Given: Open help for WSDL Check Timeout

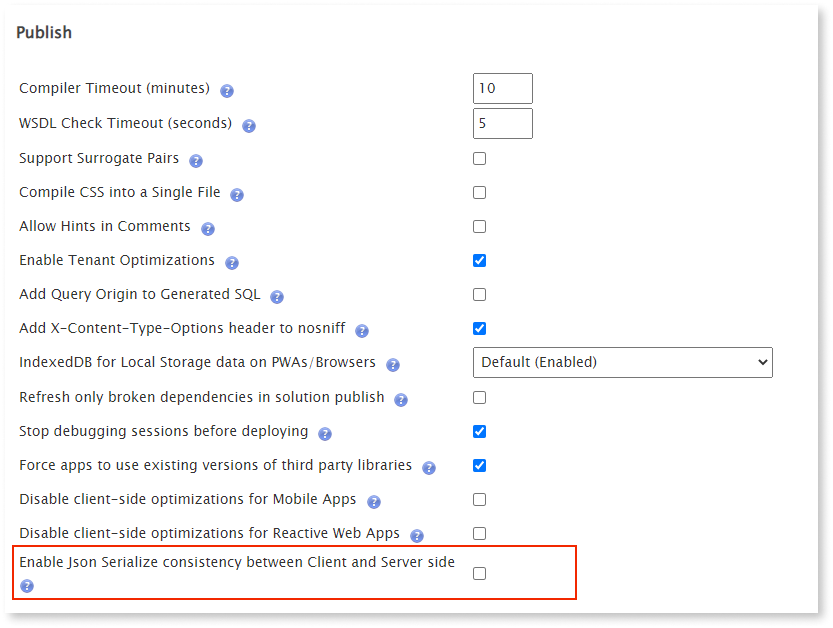Looking at the screenshot, I should pos(248,124).
